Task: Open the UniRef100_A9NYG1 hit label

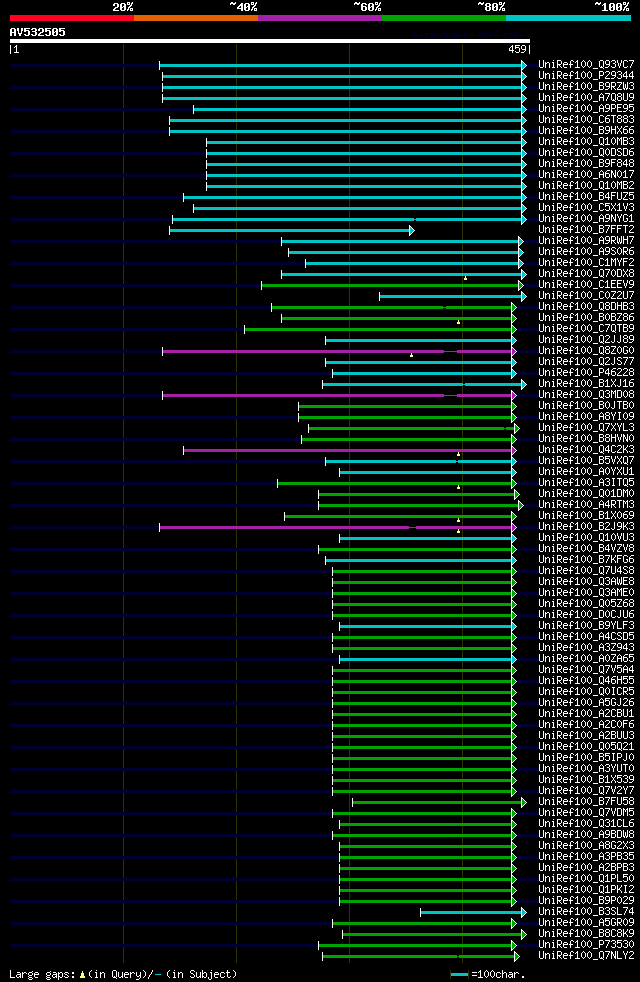Action: tap(586, 219)
